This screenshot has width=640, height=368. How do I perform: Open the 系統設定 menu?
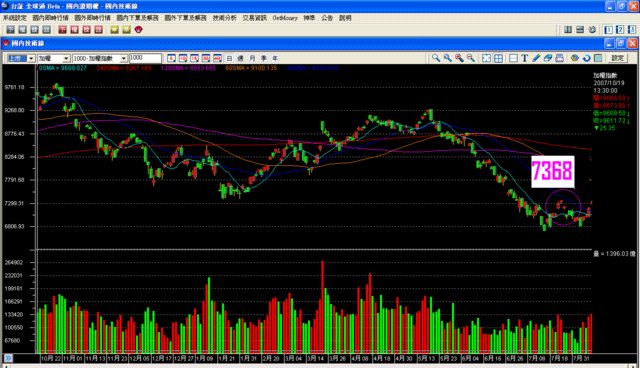[x=15, y=18]
